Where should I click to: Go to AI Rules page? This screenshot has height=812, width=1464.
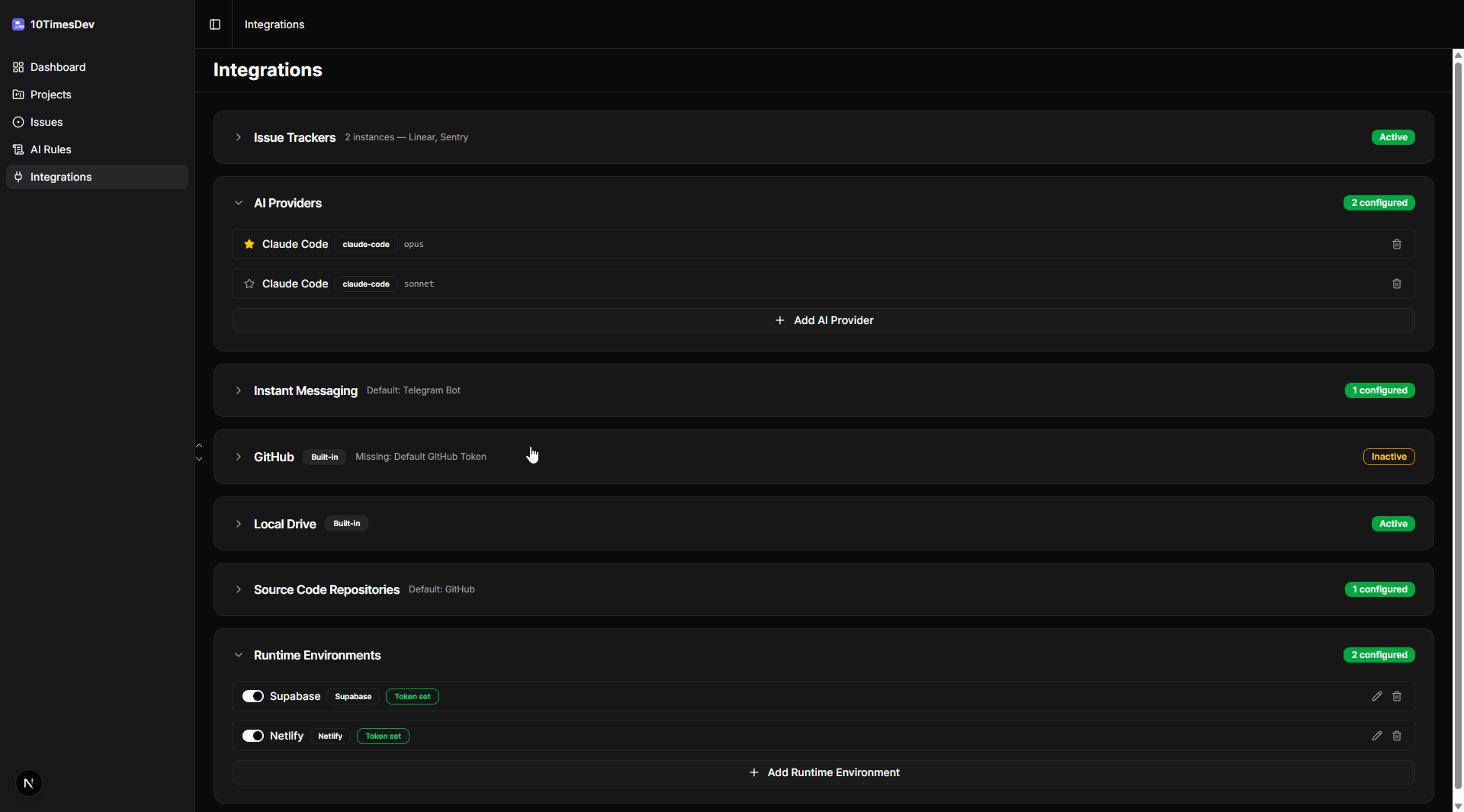pos(51,149)
